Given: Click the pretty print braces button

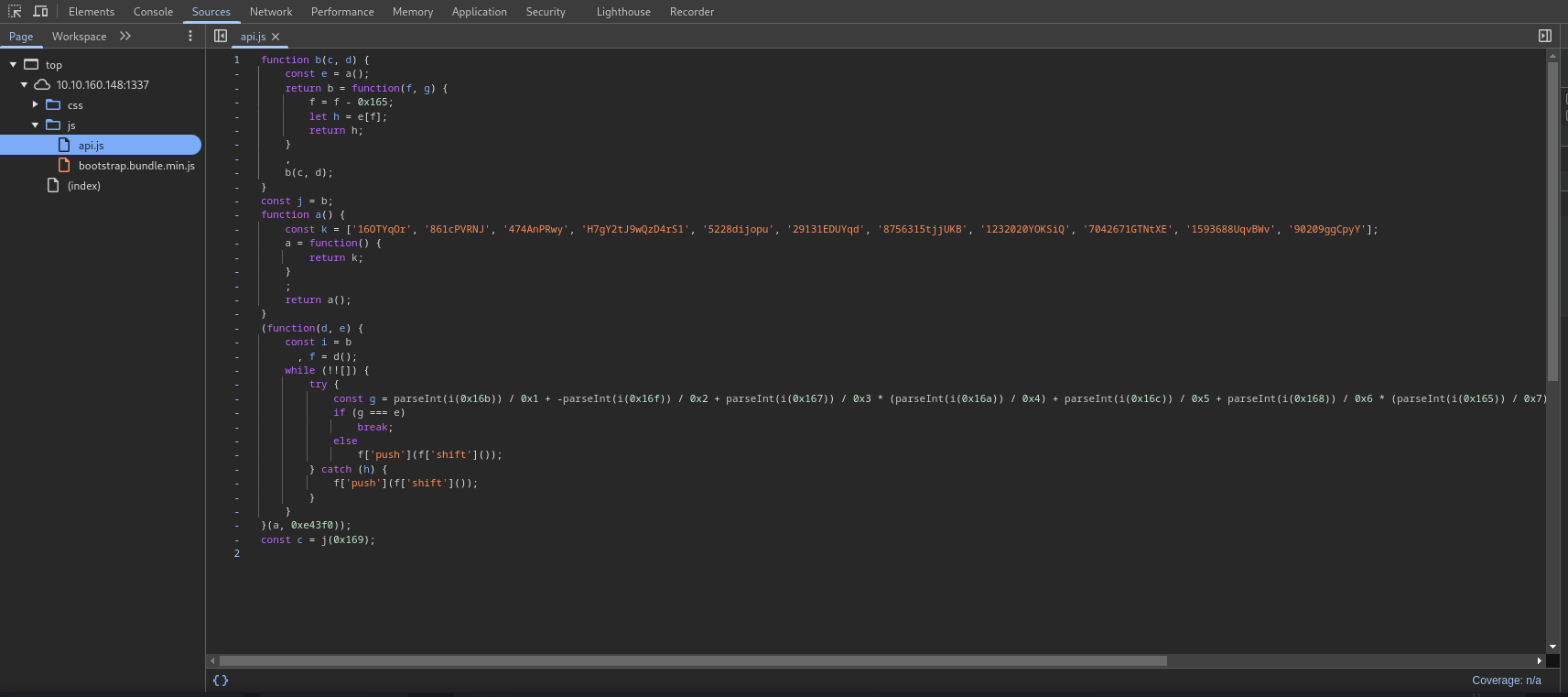Looking at the screenshot, I should pos(221,681).
